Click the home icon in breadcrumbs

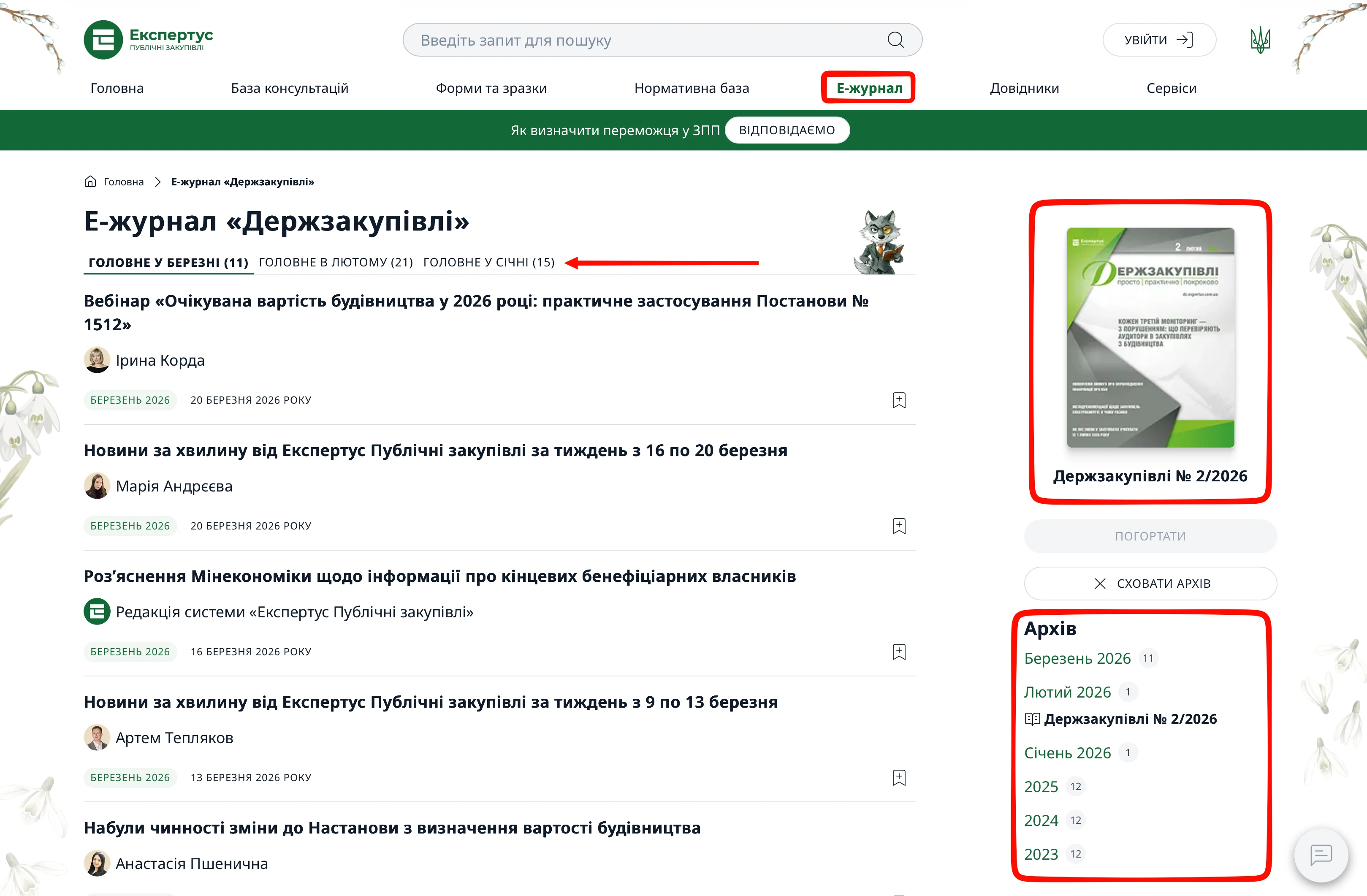pos(90,182)
